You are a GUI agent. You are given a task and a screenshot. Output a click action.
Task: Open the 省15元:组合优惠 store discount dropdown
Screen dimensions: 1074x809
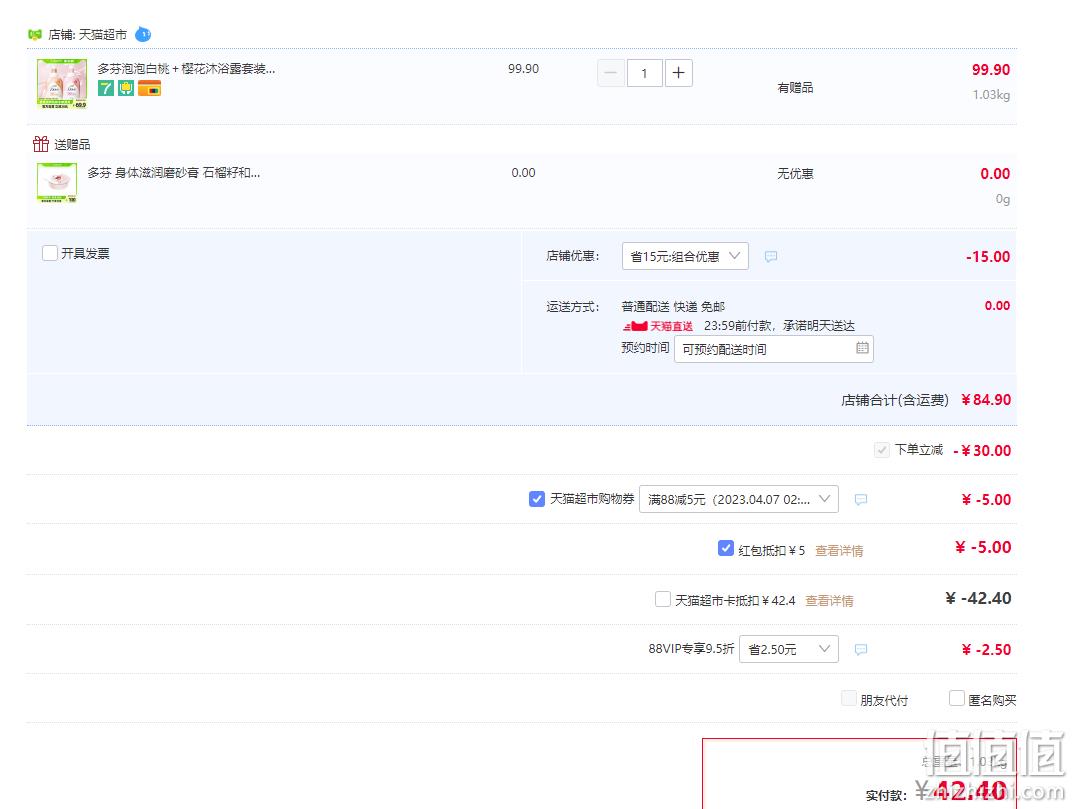[x=685, y=256]
